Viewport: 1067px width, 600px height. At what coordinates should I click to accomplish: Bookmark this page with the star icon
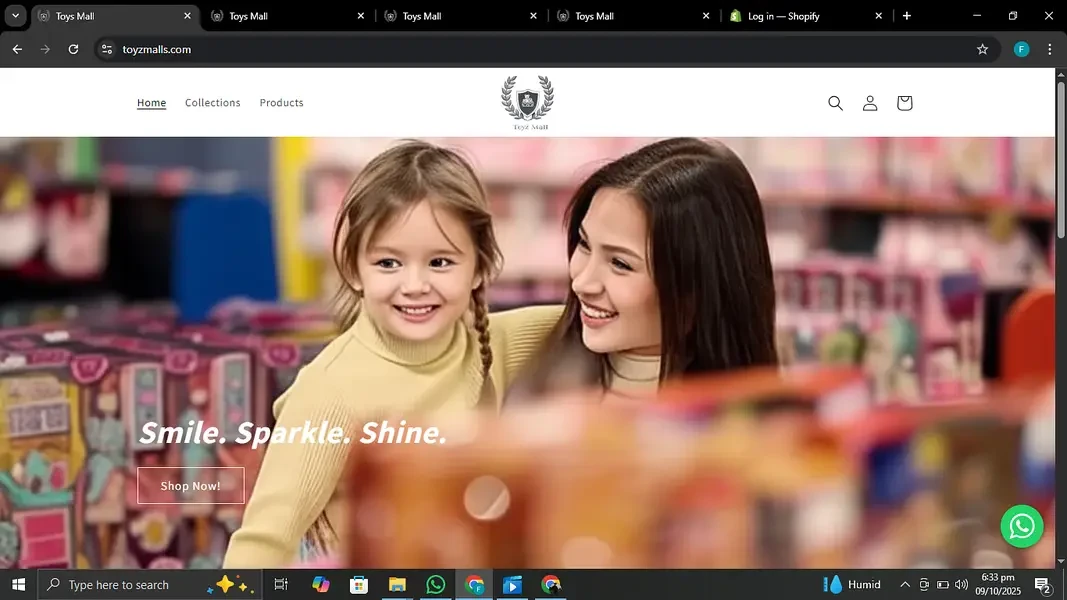(x=982, y=49)
